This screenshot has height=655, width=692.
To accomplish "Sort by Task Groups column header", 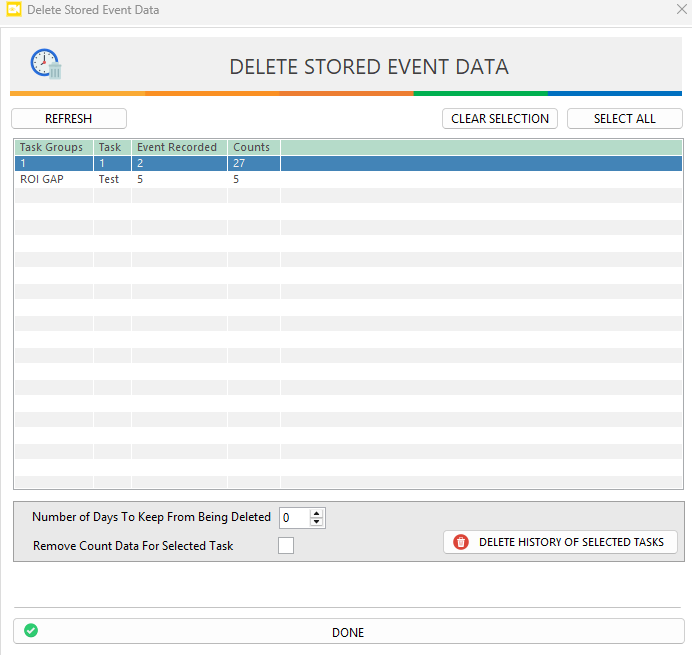I will click(x=52, y=147).
